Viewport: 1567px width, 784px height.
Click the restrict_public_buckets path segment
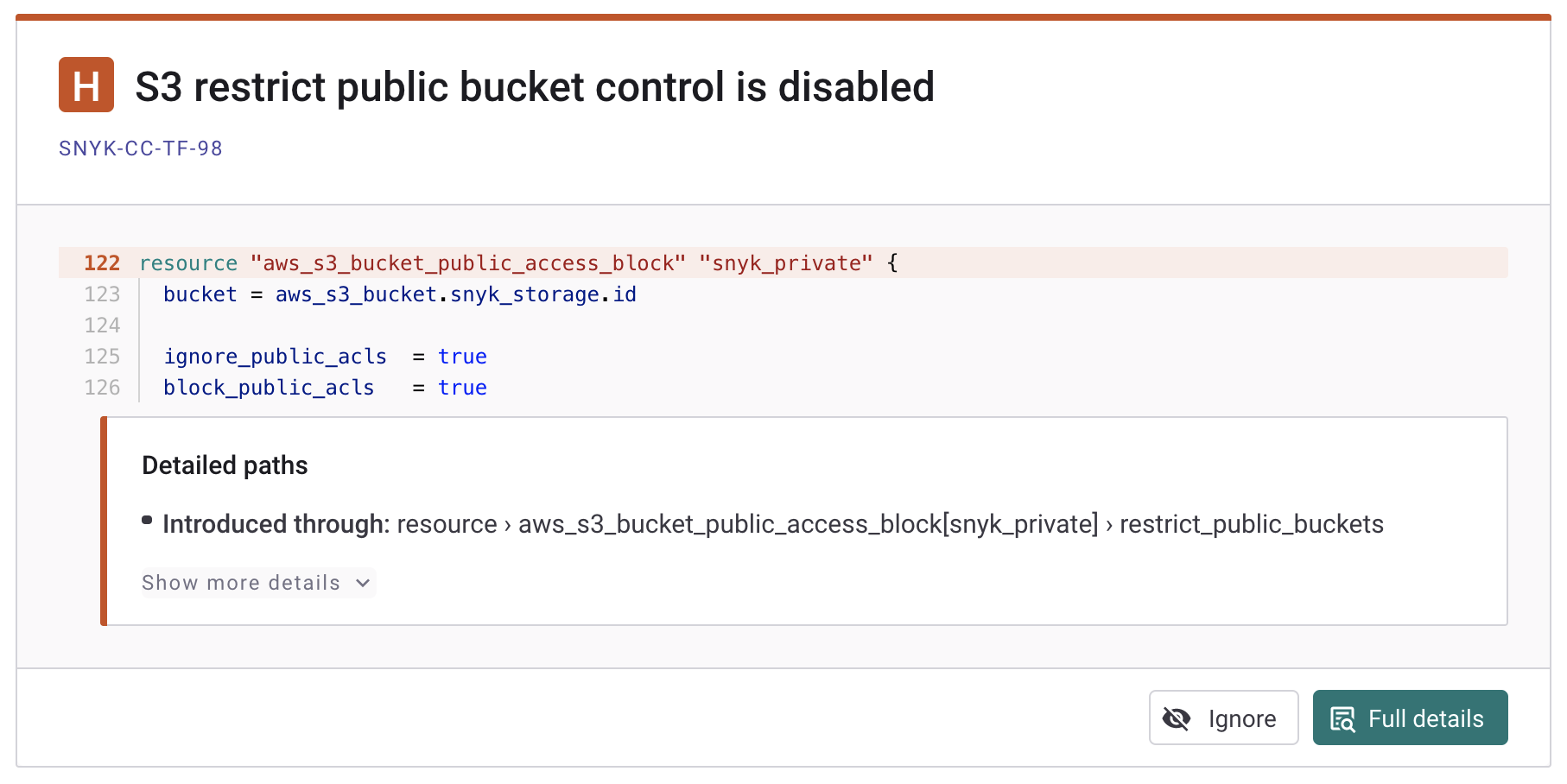1252,524
